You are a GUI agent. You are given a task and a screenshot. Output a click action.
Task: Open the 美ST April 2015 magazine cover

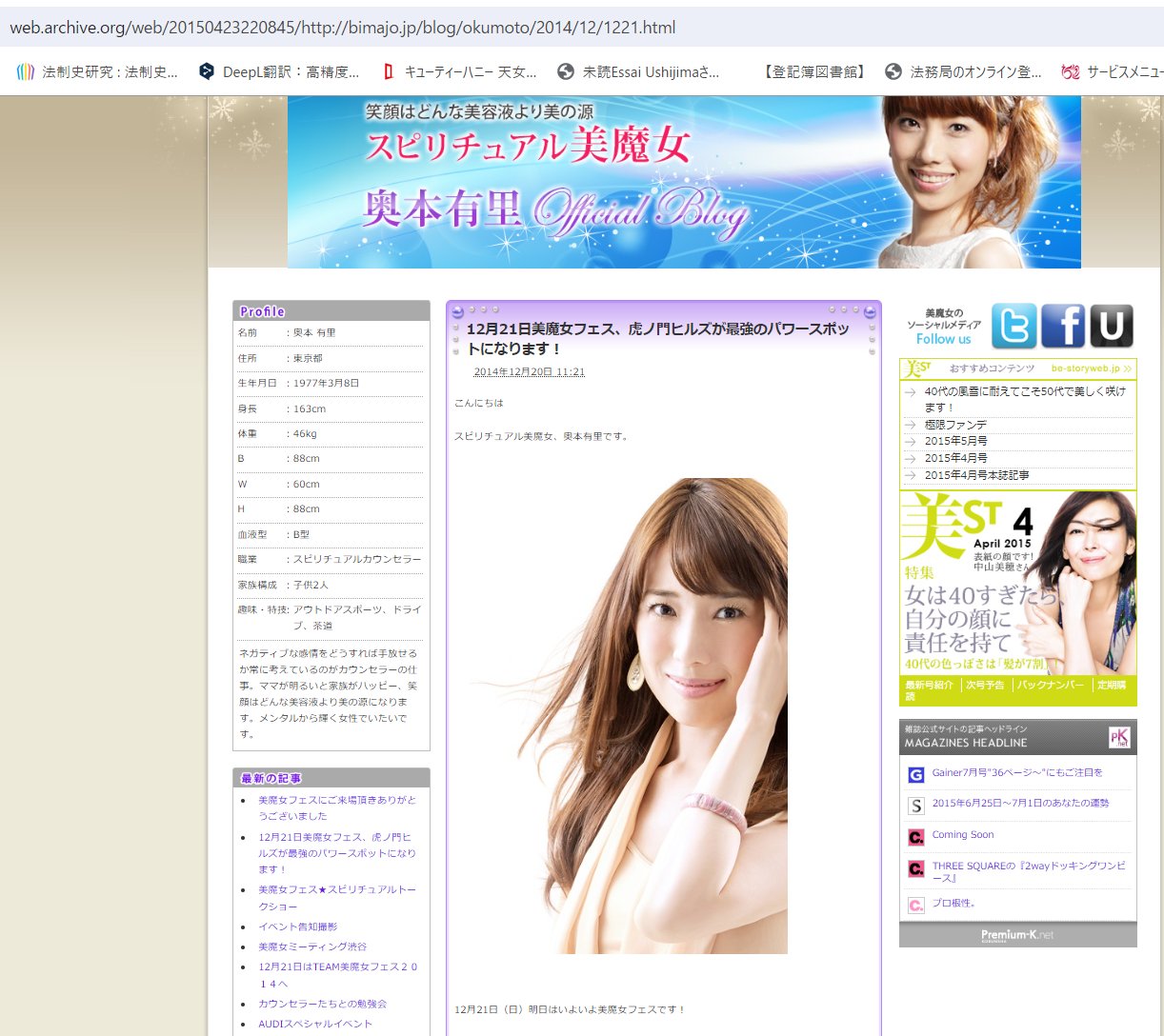[x=1017, y=583]
